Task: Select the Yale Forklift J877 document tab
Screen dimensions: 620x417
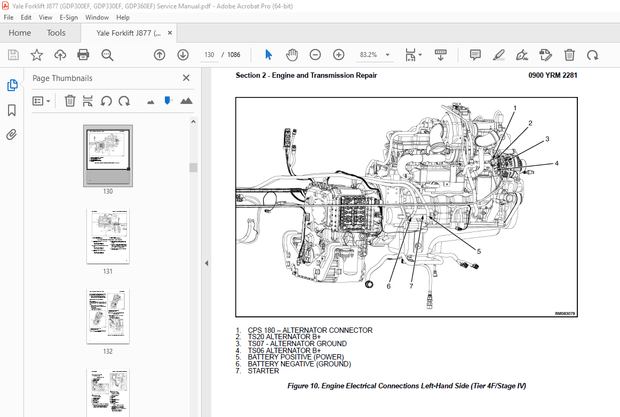Action: (128, 33)
